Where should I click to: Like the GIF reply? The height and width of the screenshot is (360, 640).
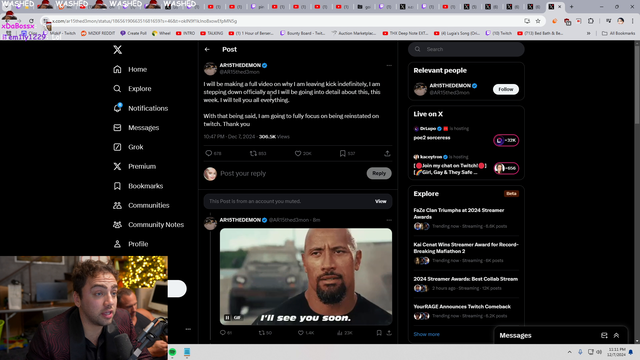[300, 333]
